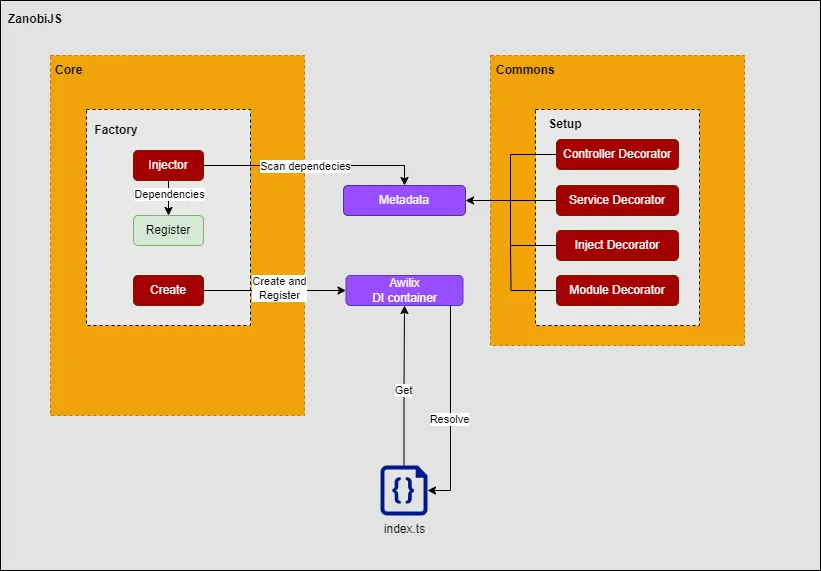
Task: Click the 'Resolve' arrow label
Action: tap(449, 419)
